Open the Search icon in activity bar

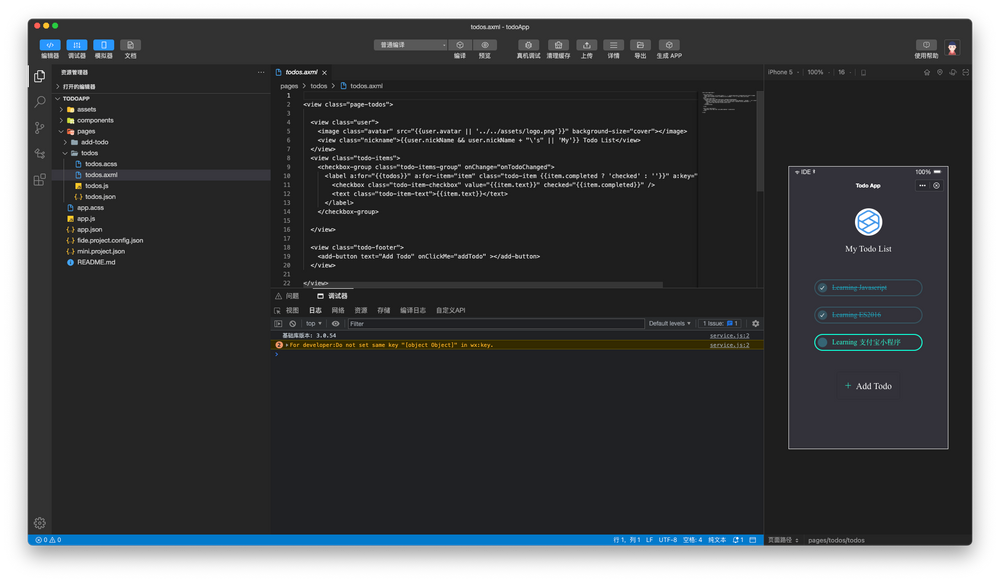40,102
